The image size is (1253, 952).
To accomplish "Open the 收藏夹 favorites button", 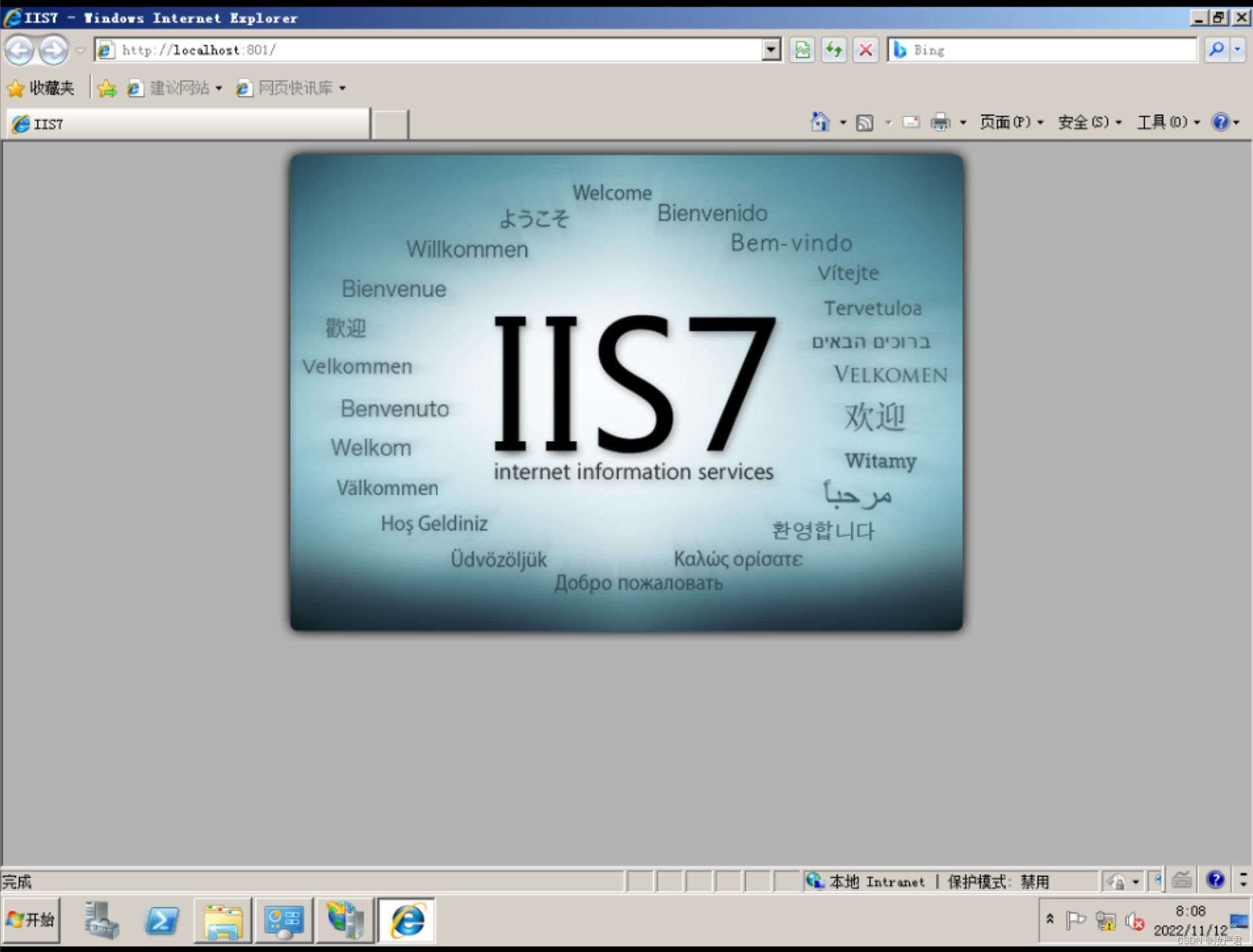I will pos(41,88).
